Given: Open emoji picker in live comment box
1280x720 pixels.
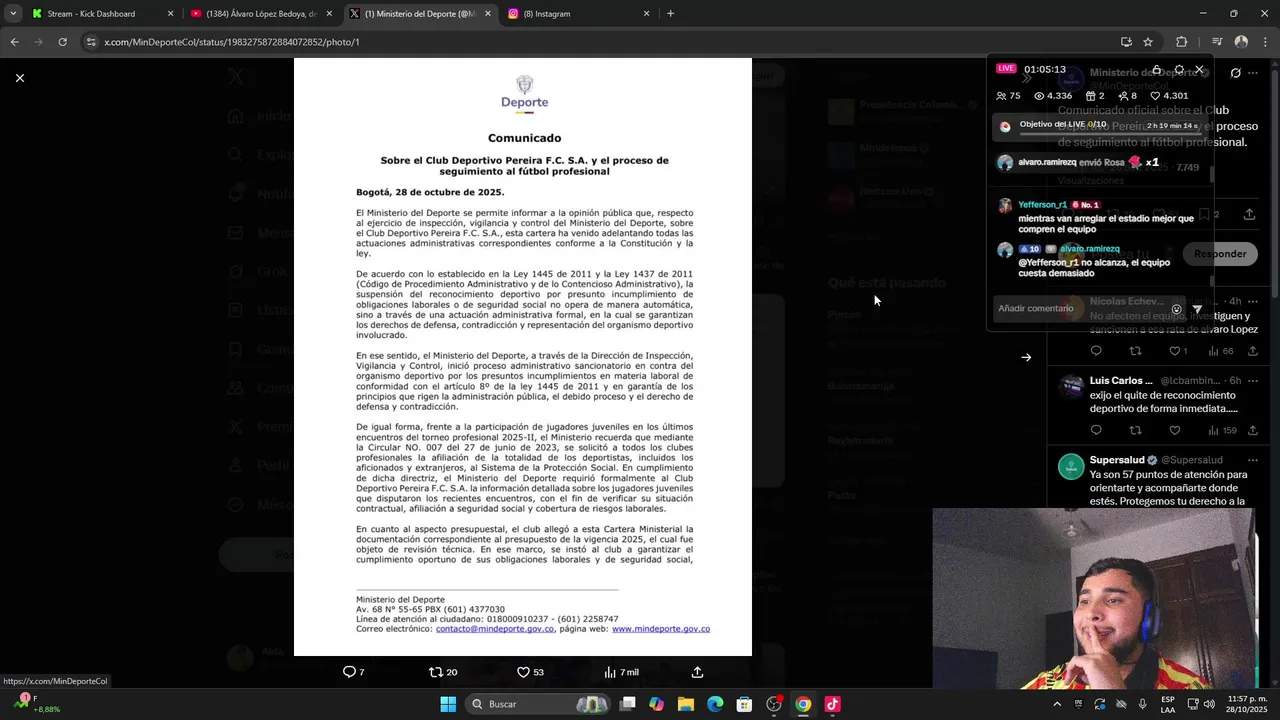Looking at the screenshot, I should coord(1176,309).
